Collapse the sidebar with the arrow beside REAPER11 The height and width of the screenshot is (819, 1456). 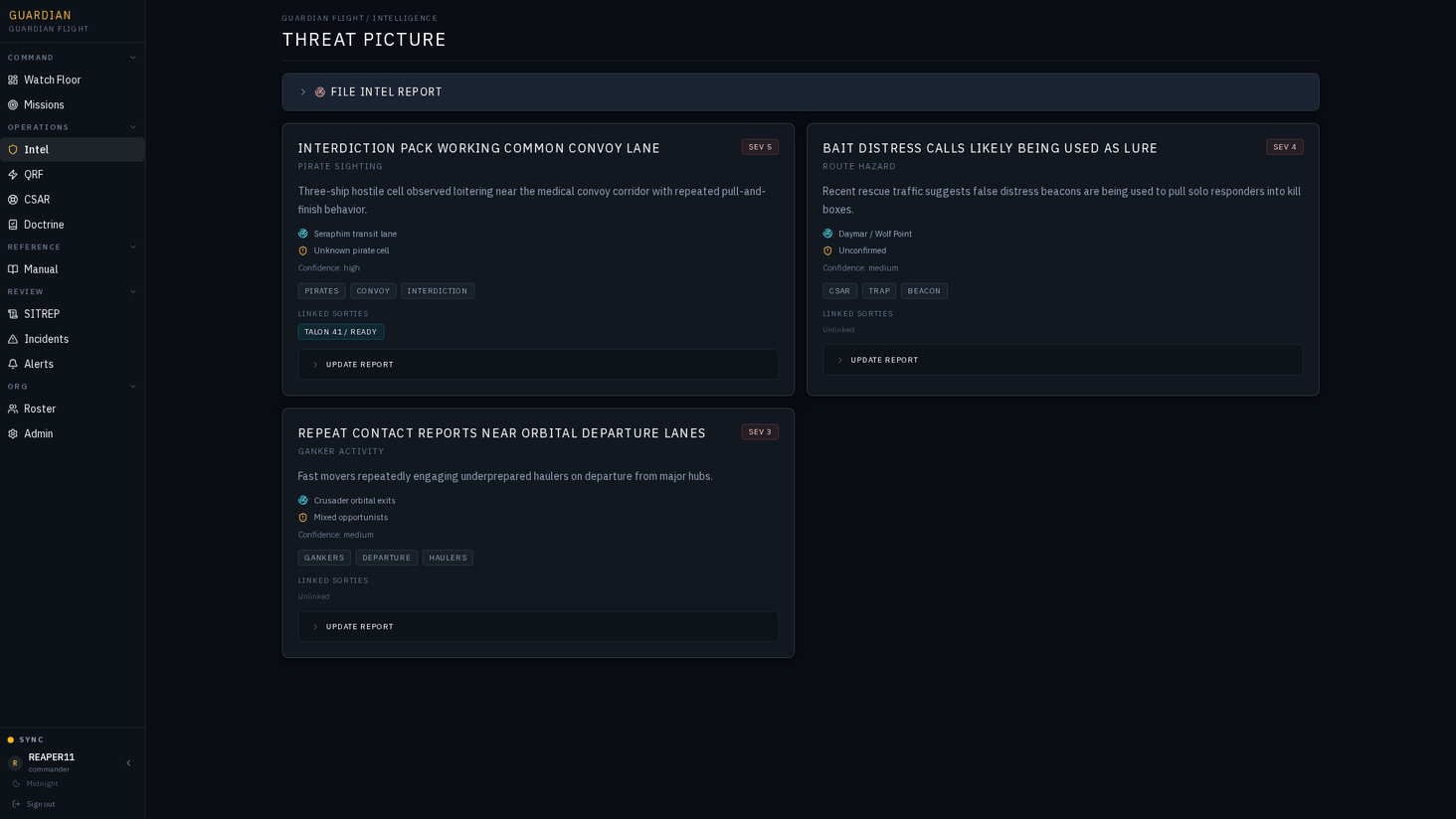pos(128,763)
